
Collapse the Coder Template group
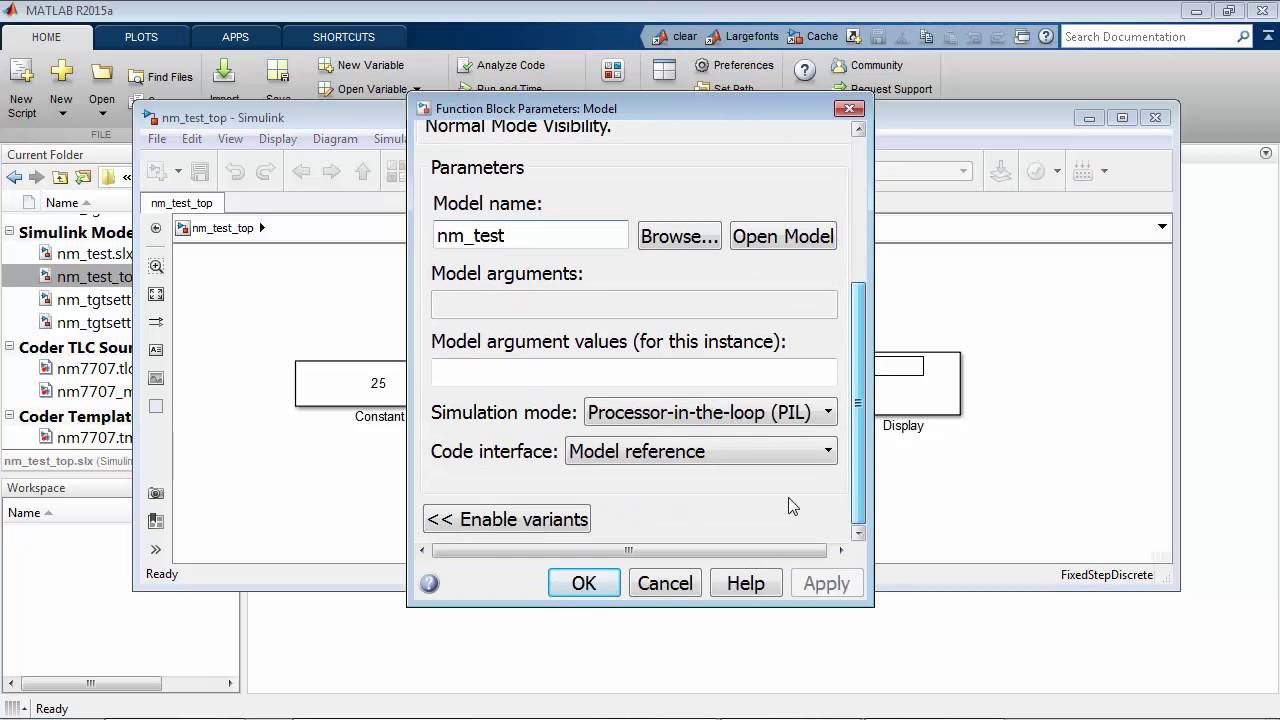(x=11, y=416)
